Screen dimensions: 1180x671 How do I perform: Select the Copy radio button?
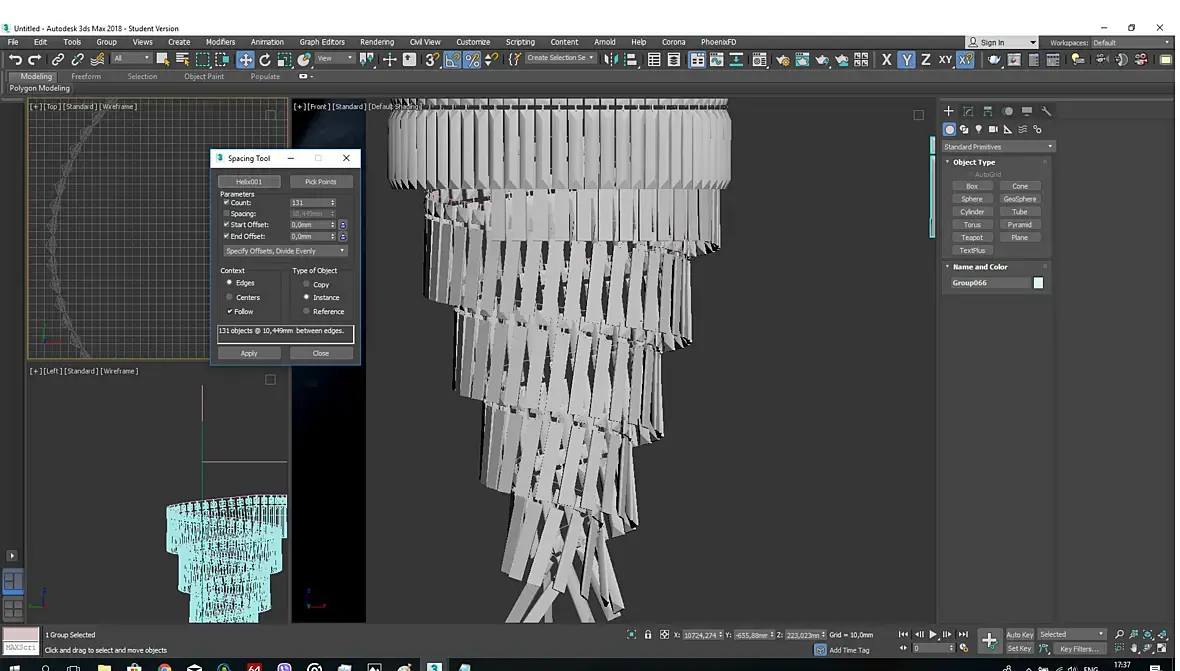307,284
